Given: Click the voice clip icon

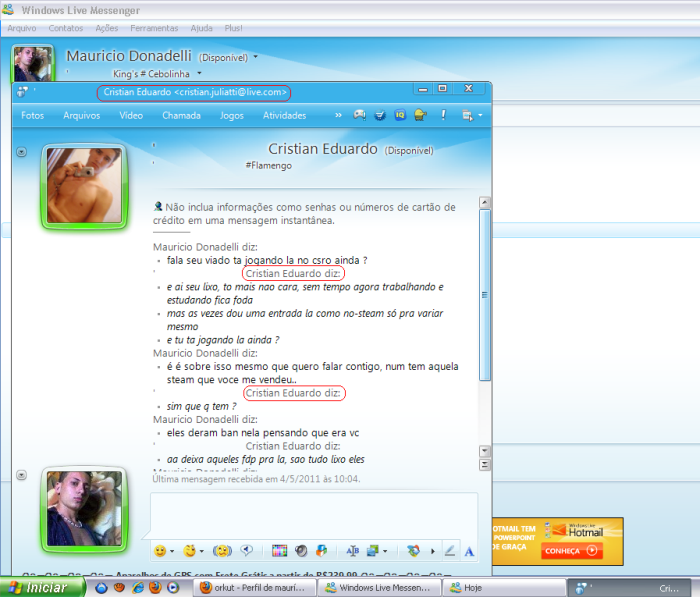Looking at the screenshot, I should [246, 551].
